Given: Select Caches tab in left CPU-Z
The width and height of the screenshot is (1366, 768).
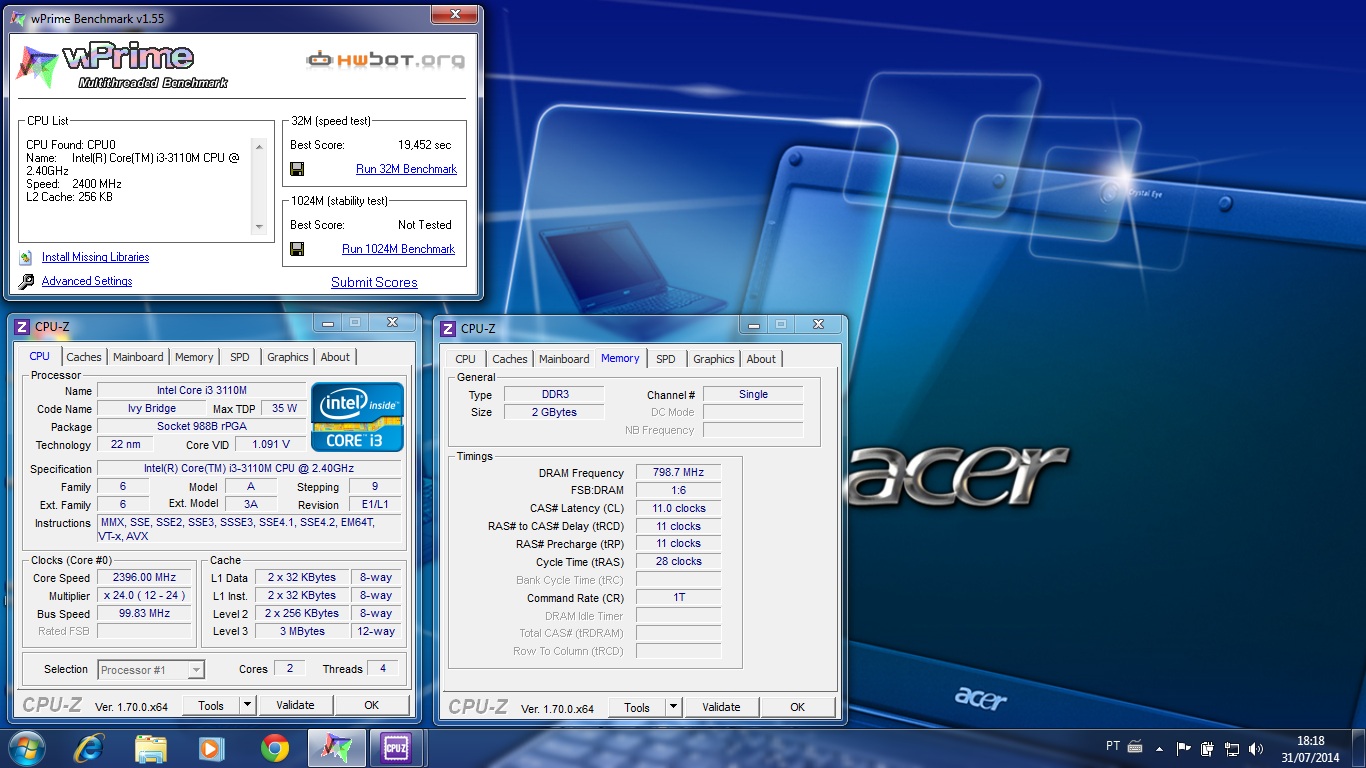Looking at the screenshot, I should click(84, 357).
